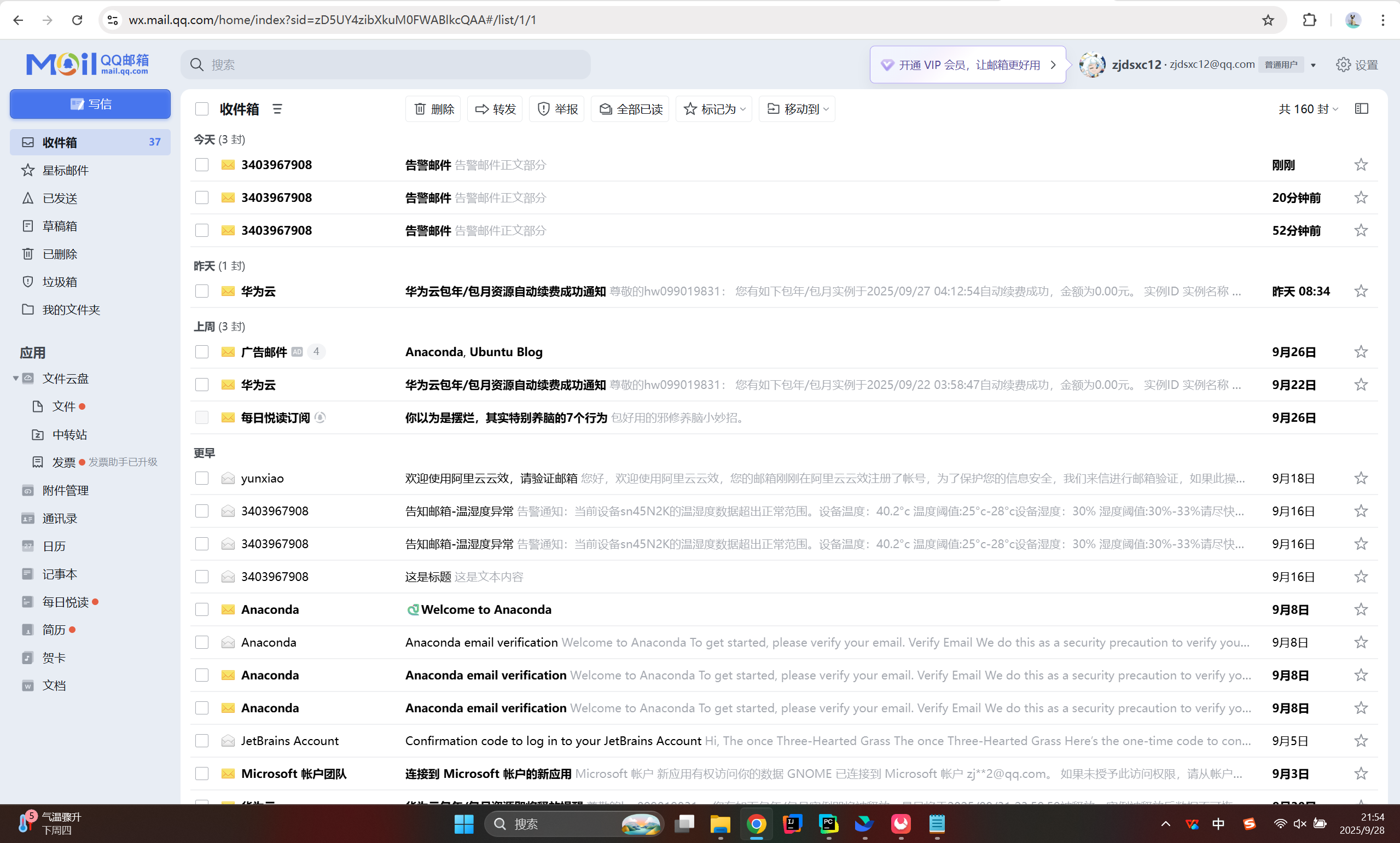This screenshot has height=843, width=1400.
Task: Open account dropdown arrow next to 普通用户
Action: pyautogui.click(x=1313, y=65)
